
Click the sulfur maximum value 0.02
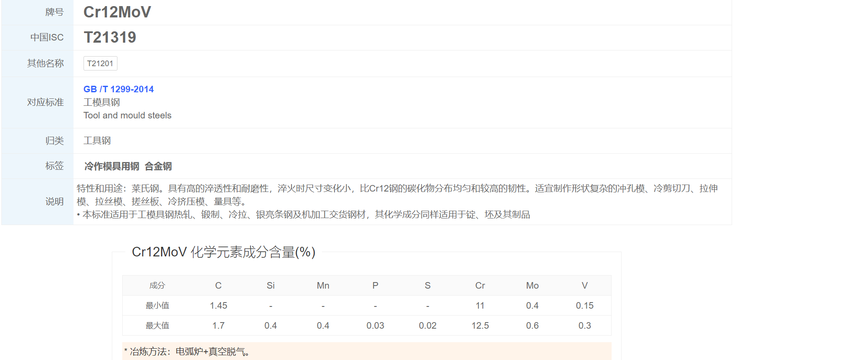427,325
